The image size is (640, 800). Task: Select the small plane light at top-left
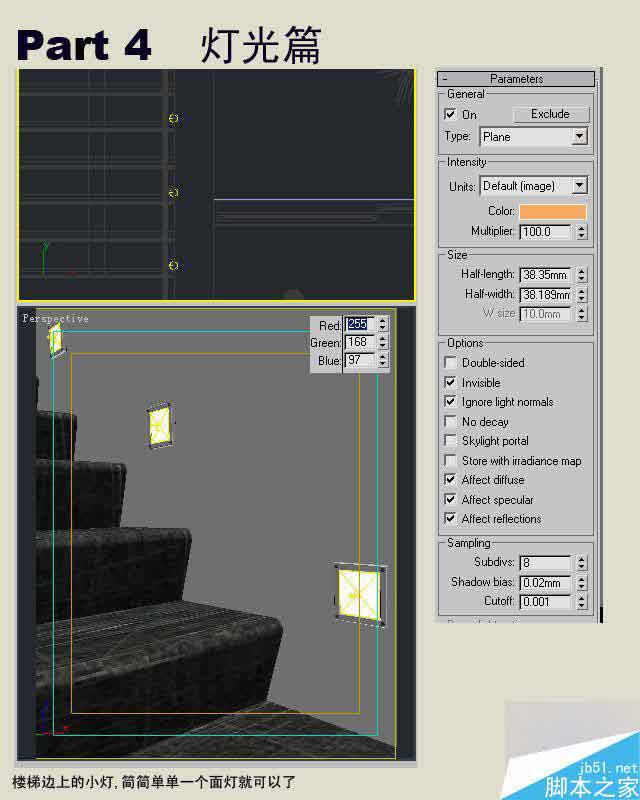(56, 339)
